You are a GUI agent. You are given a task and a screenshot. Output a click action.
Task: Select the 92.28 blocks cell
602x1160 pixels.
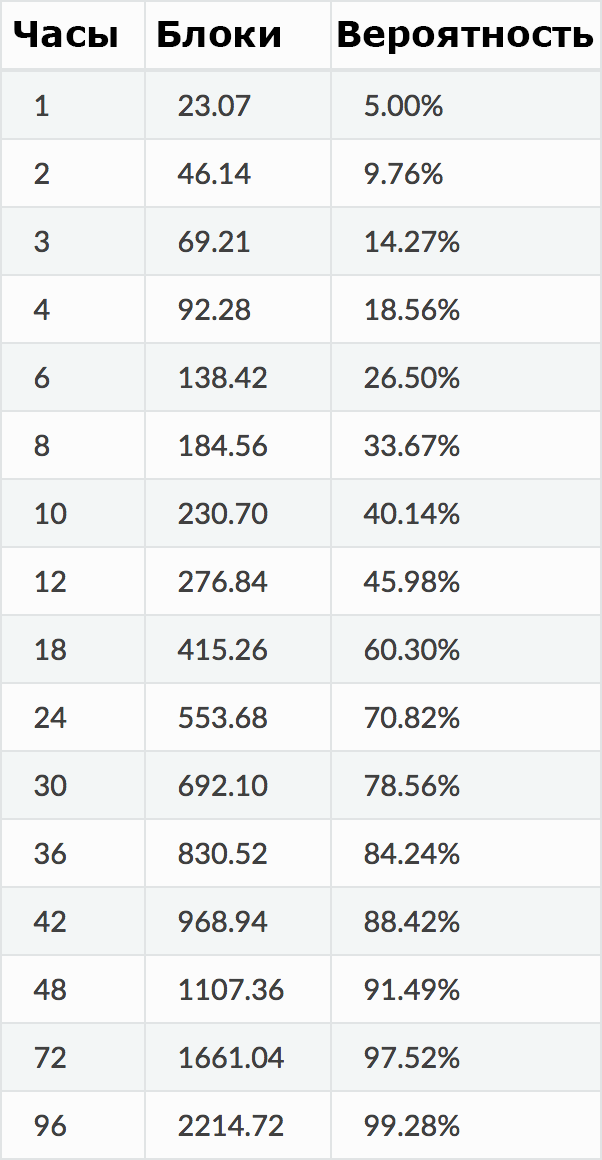[237, 310]
